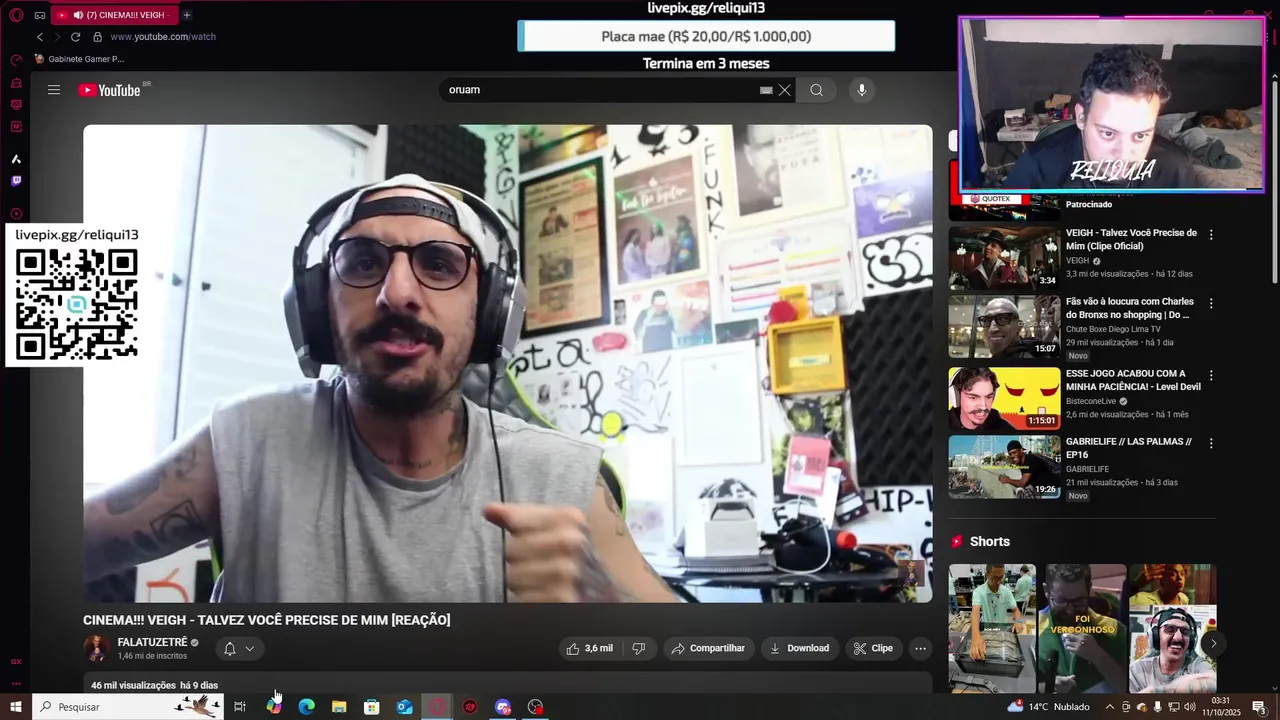This screenshot has height=720, width=1280.
Task: Dislike the video
Action: tap(639, 648)
